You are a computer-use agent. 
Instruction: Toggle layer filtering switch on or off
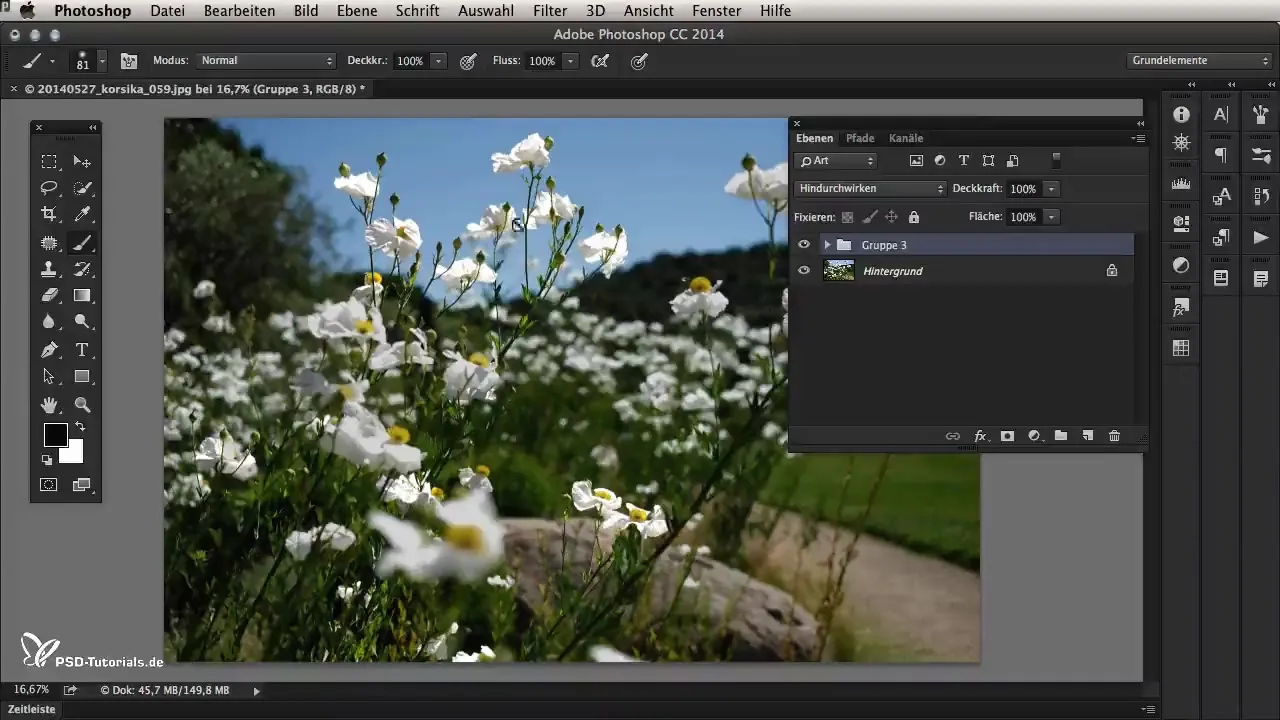click(x=1056, y=160)
